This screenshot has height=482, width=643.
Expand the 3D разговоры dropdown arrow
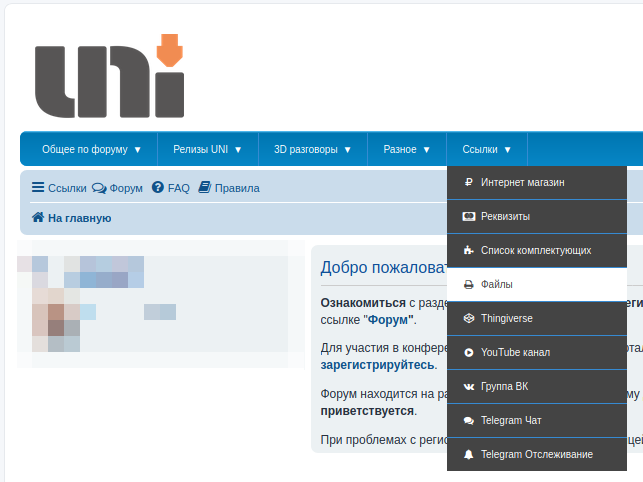coord(348,150)
